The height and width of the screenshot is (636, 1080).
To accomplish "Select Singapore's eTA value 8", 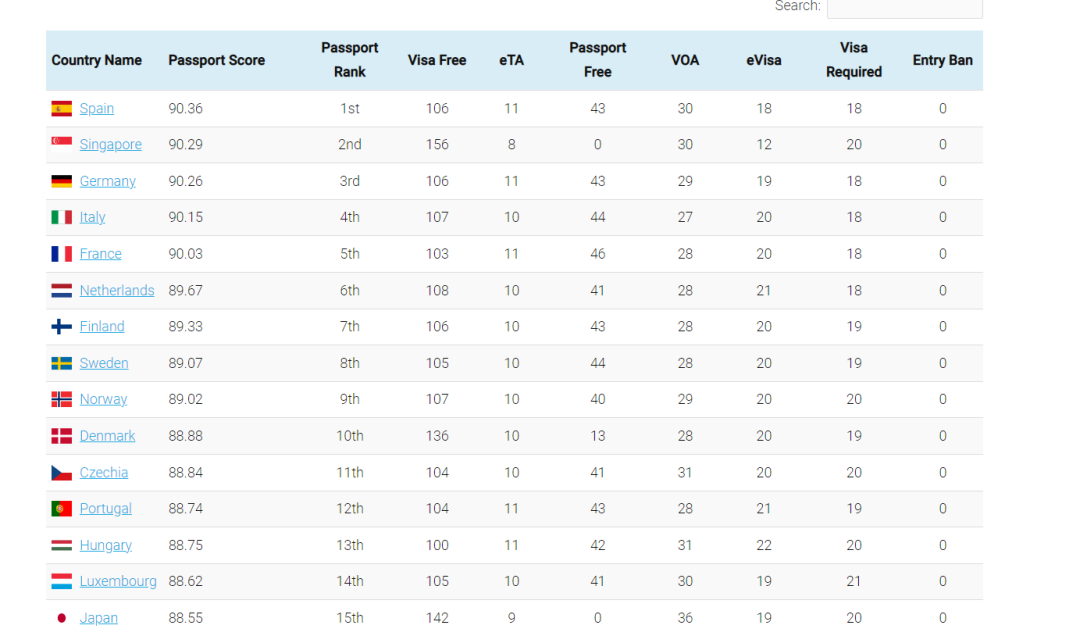I will (x=512, y=145).
